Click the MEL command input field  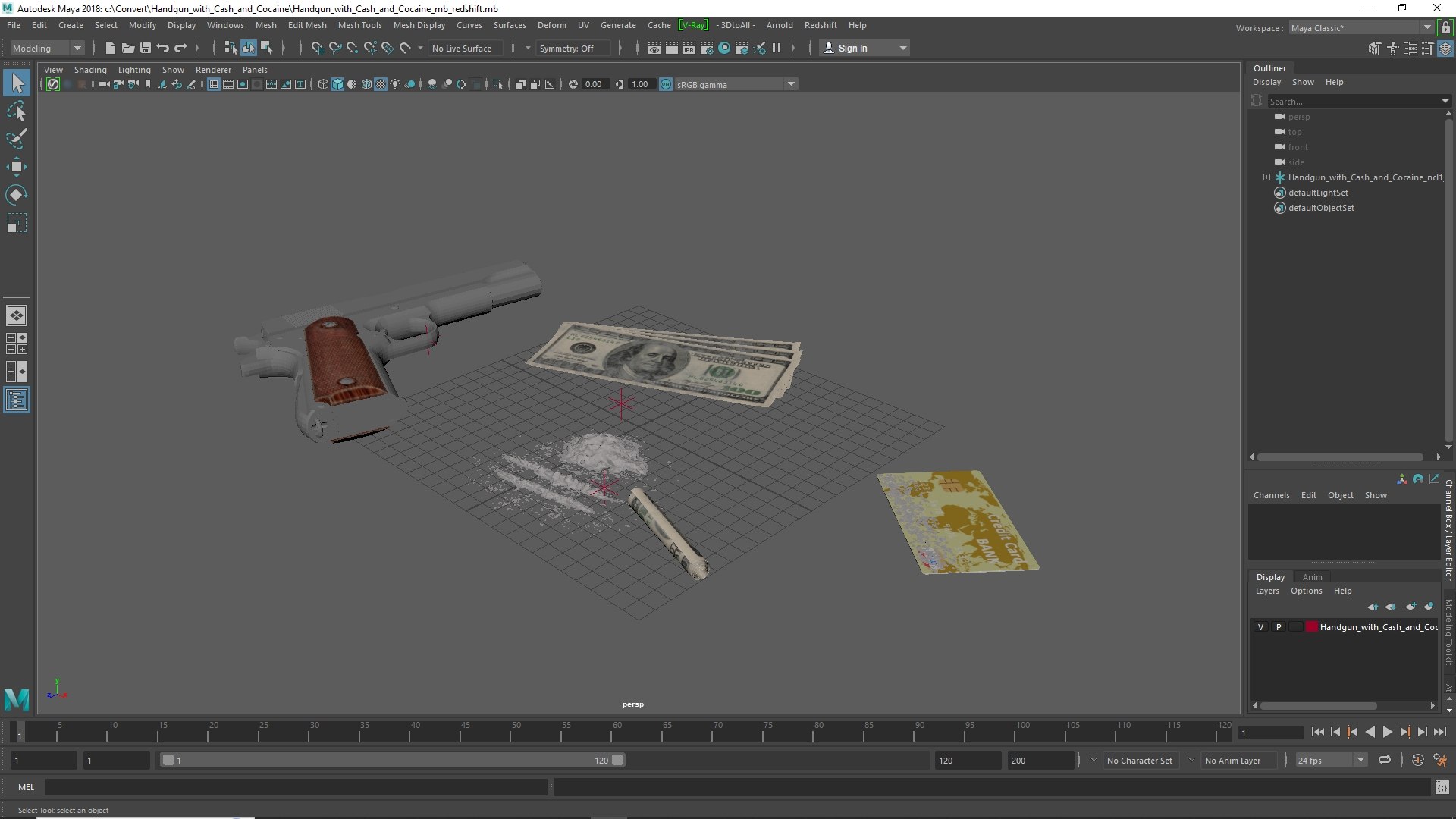pos(296,788)
